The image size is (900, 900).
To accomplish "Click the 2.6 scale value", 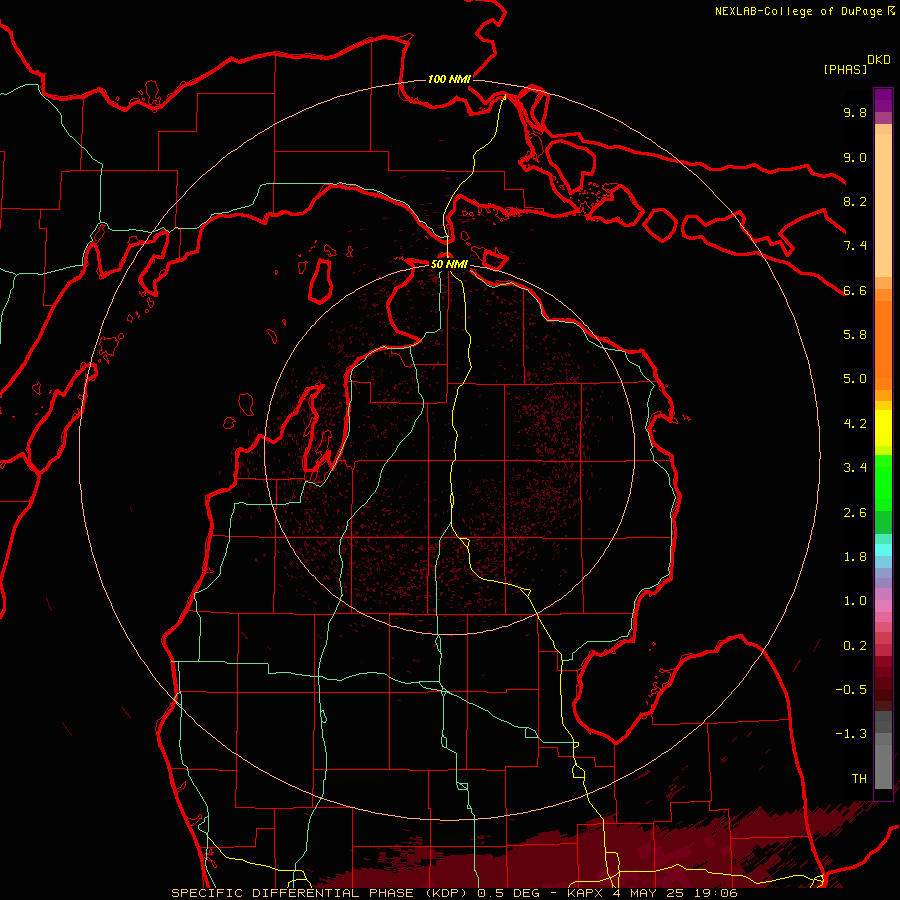I will pos(855,513).
